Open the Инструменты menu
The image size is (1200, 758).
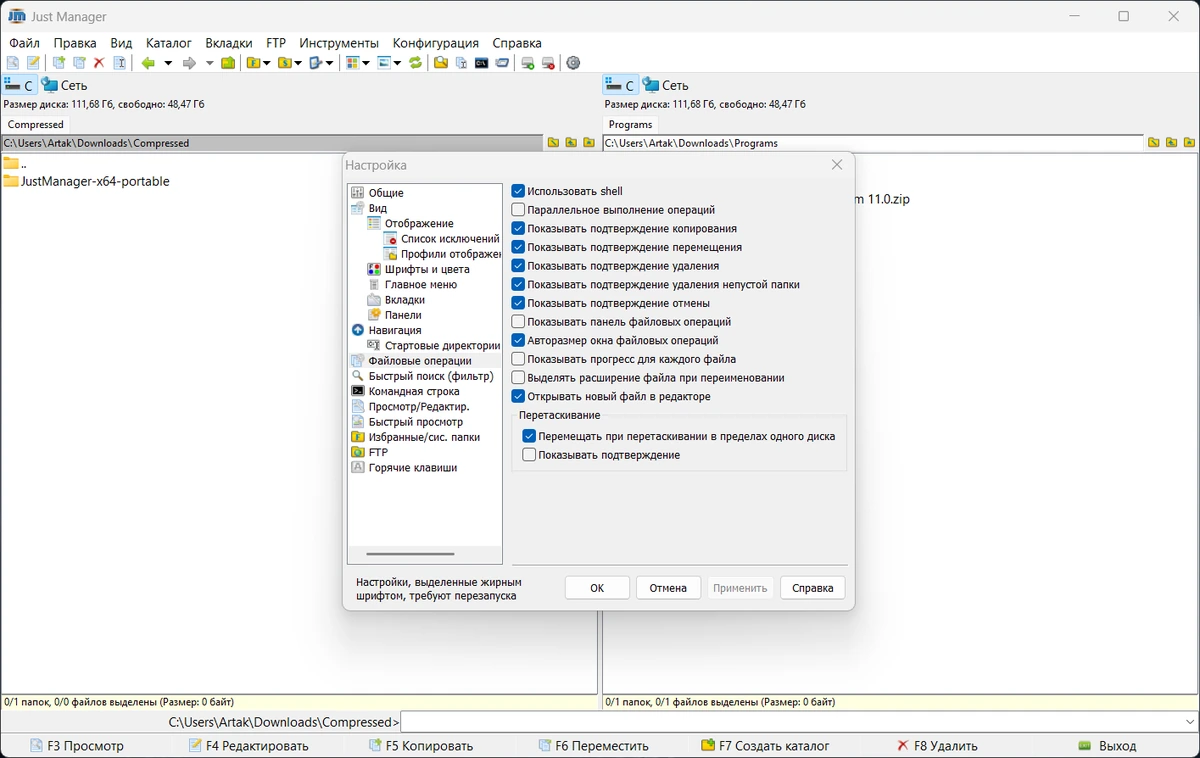click(339, 43)
